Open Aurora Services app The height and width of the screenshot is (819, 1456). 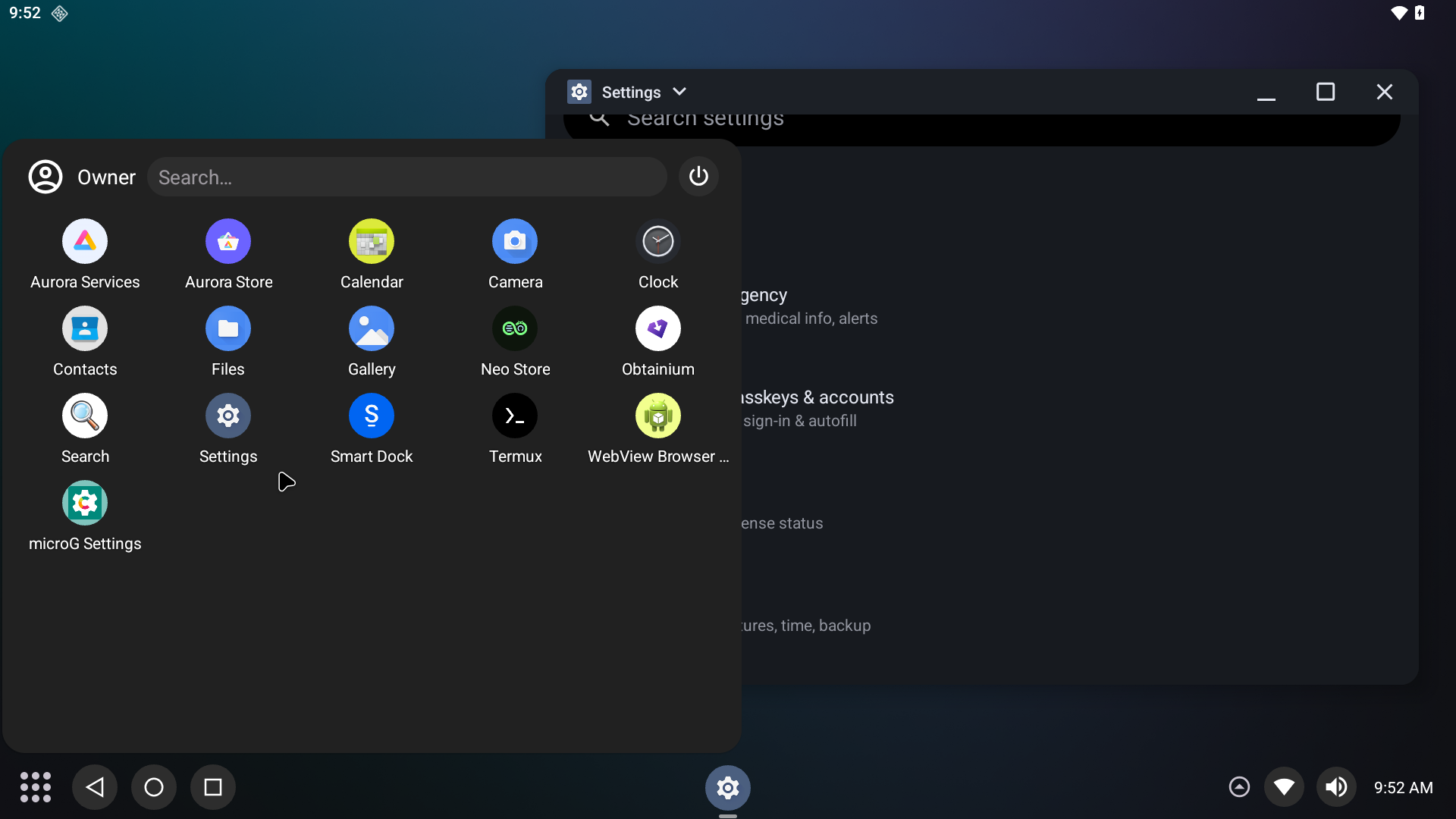(x=85, y=242)
